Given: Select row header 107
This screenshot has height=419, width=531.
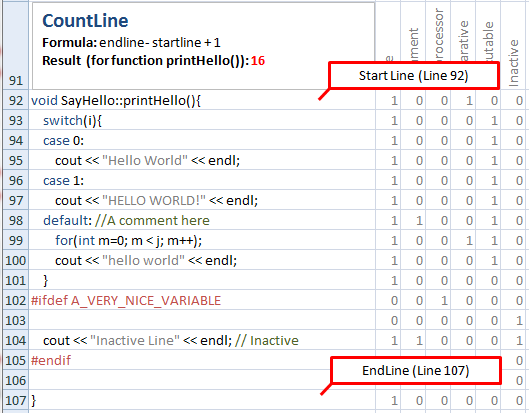Looking at the screenshot, I should (16, 401).
